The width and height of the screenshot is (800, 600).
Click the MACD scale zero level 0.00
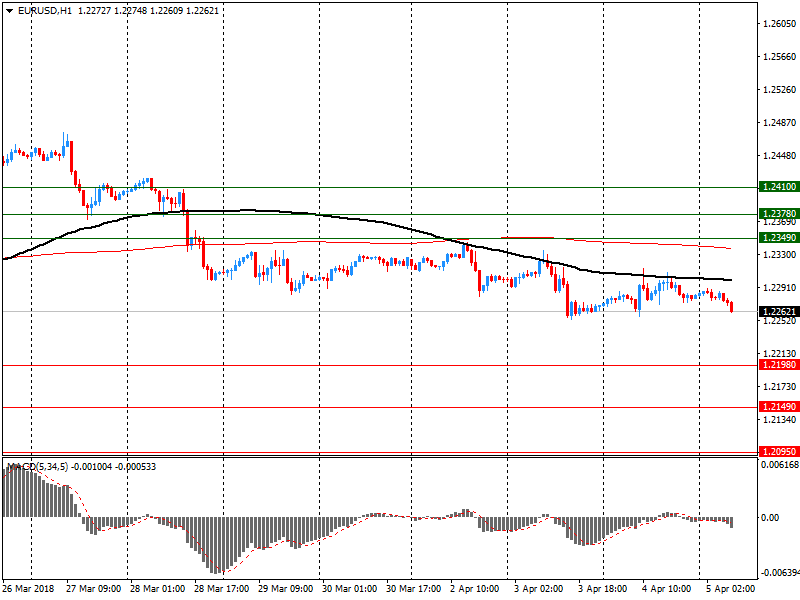pos(770,517)
